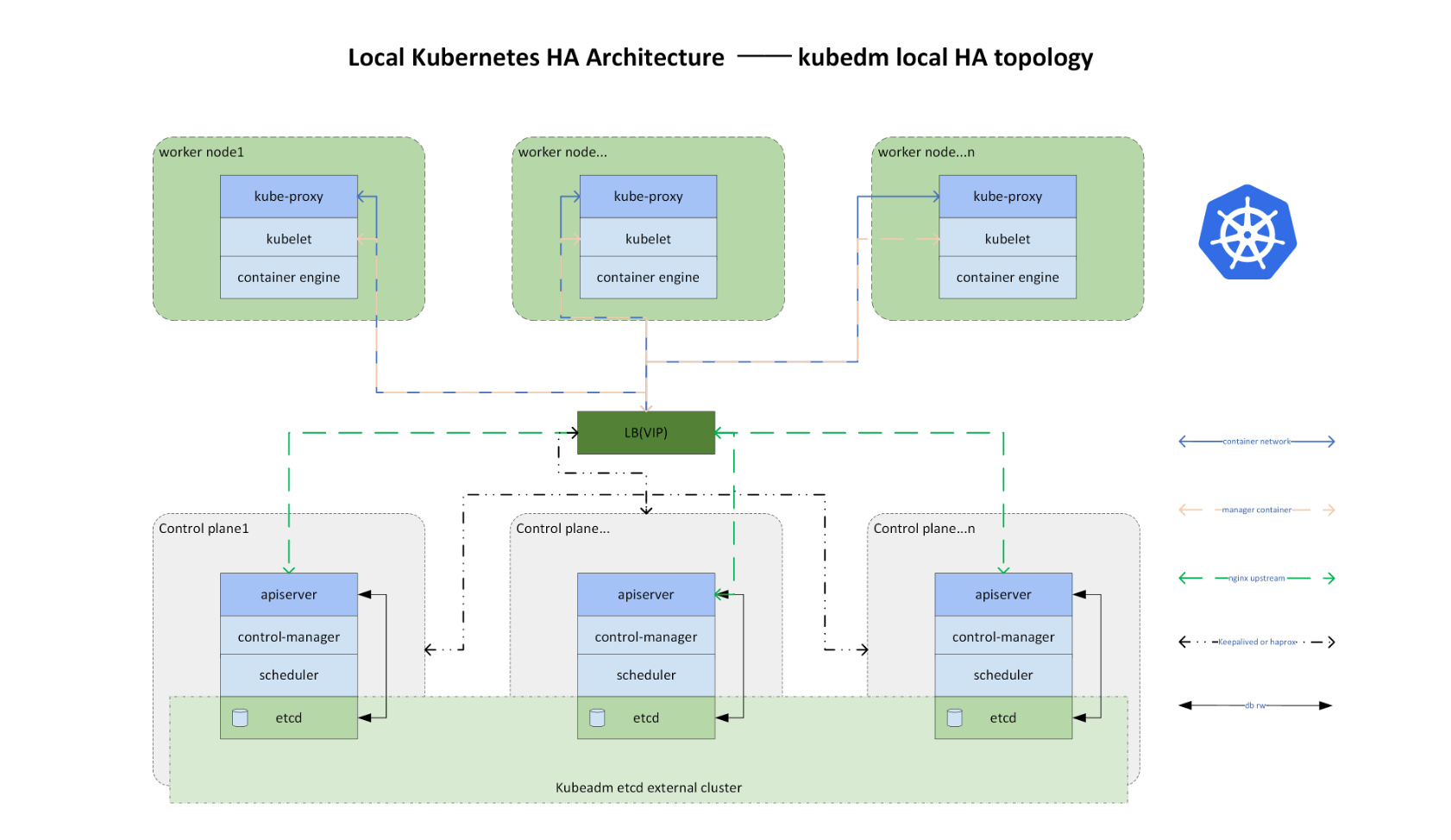Select the container engine box in worker node...n

click(1007, 277)
